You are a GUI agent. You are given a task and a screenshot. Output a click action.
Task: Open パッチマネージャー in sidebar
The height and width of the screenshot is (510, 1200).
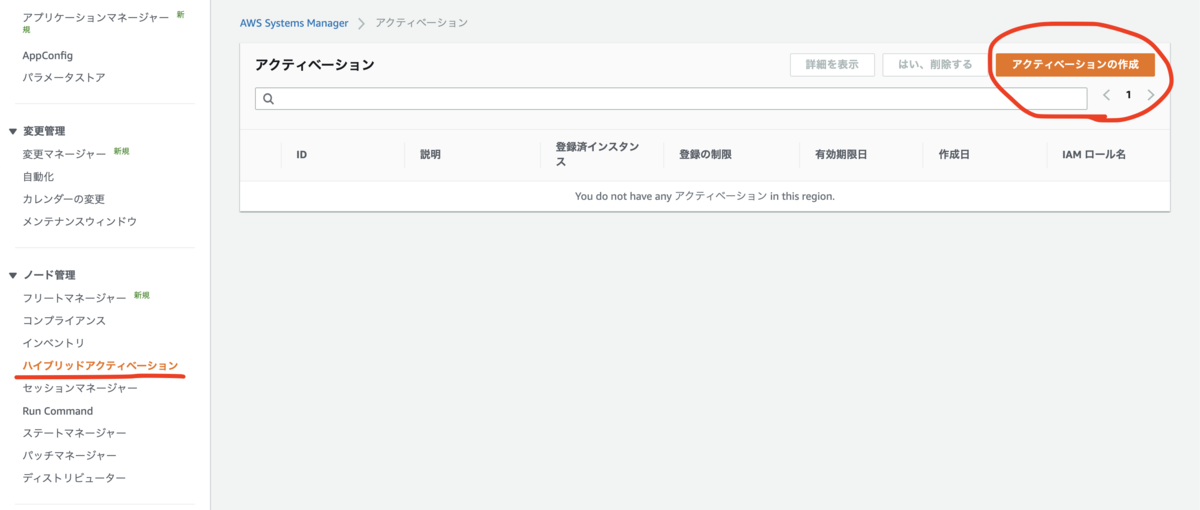69,456
